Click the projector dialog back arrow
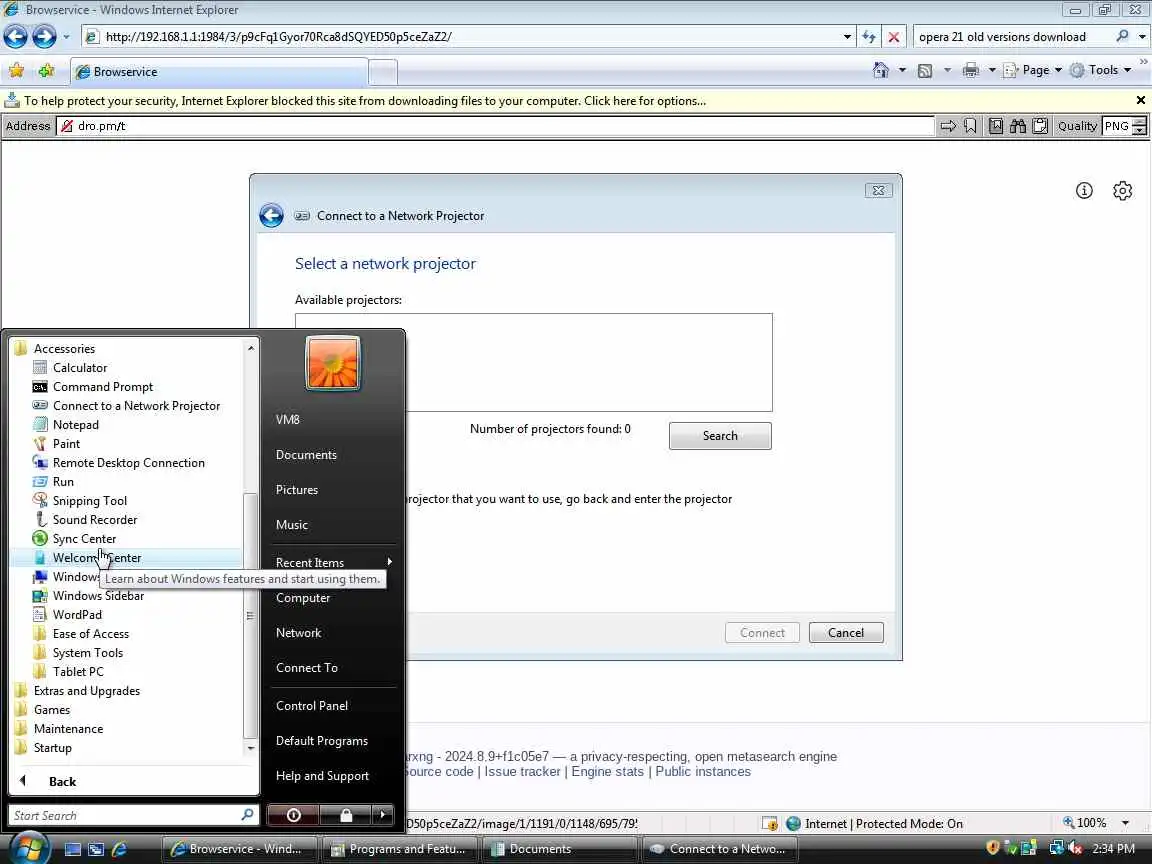This screenshot has height=864, width=1152. coord(271,215)
